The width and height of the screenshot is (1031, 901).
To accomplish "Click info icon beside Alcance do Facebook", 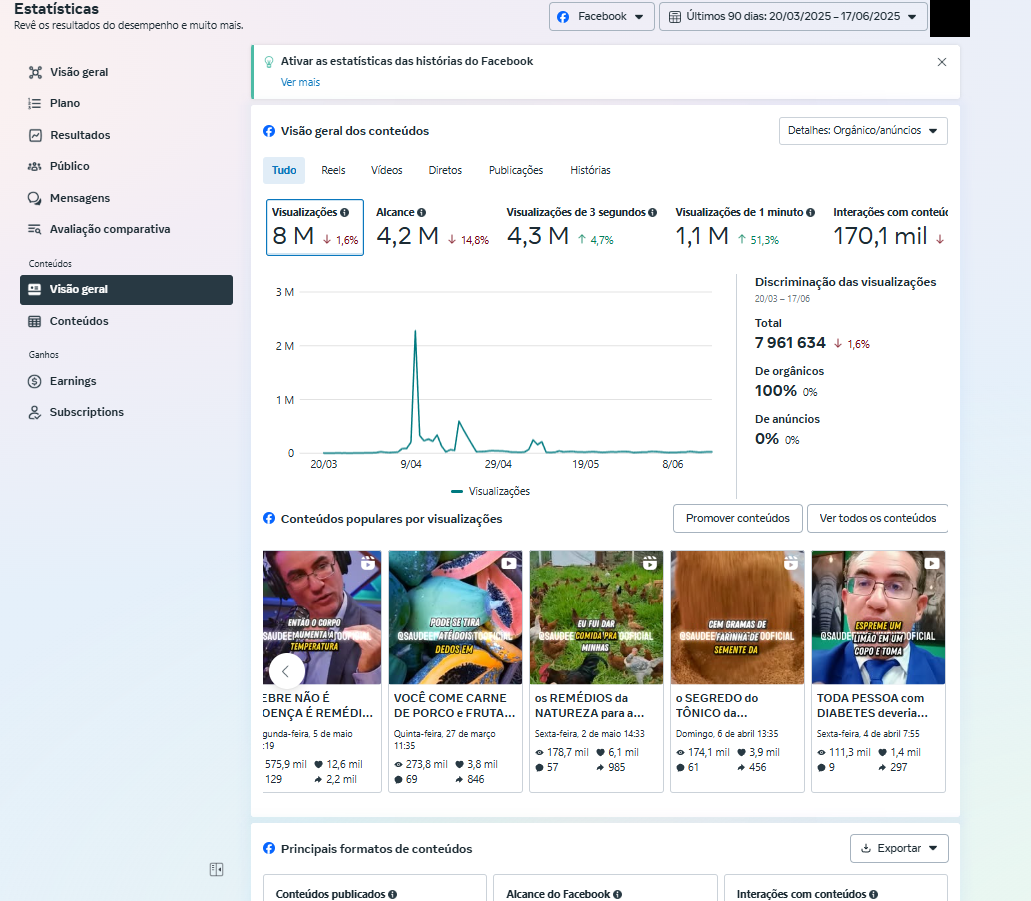I will 617,894.
